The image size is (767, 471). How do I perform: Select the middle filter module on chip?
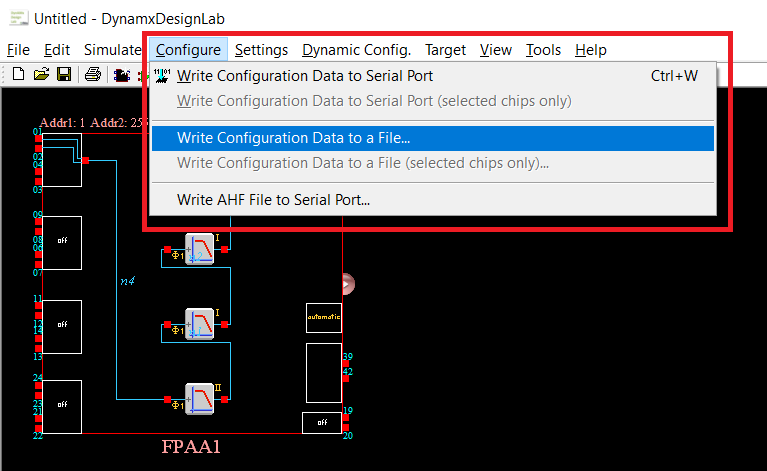[200, 323]
